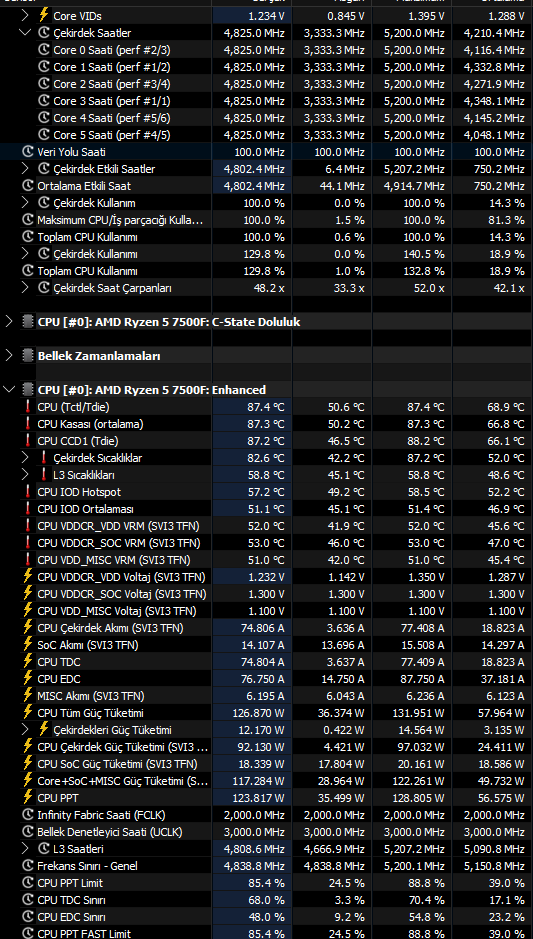Screen dimensions: 533x939
Task: Expand Çekirdek Kullanımı row showing 129.8 %
Action: (x=25, y=254)
